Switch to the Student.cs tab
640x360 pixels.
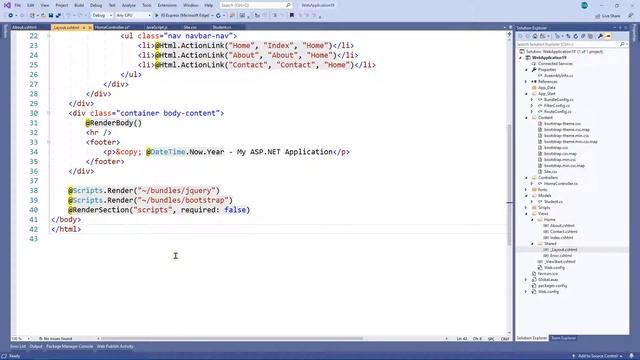point(222,27)
